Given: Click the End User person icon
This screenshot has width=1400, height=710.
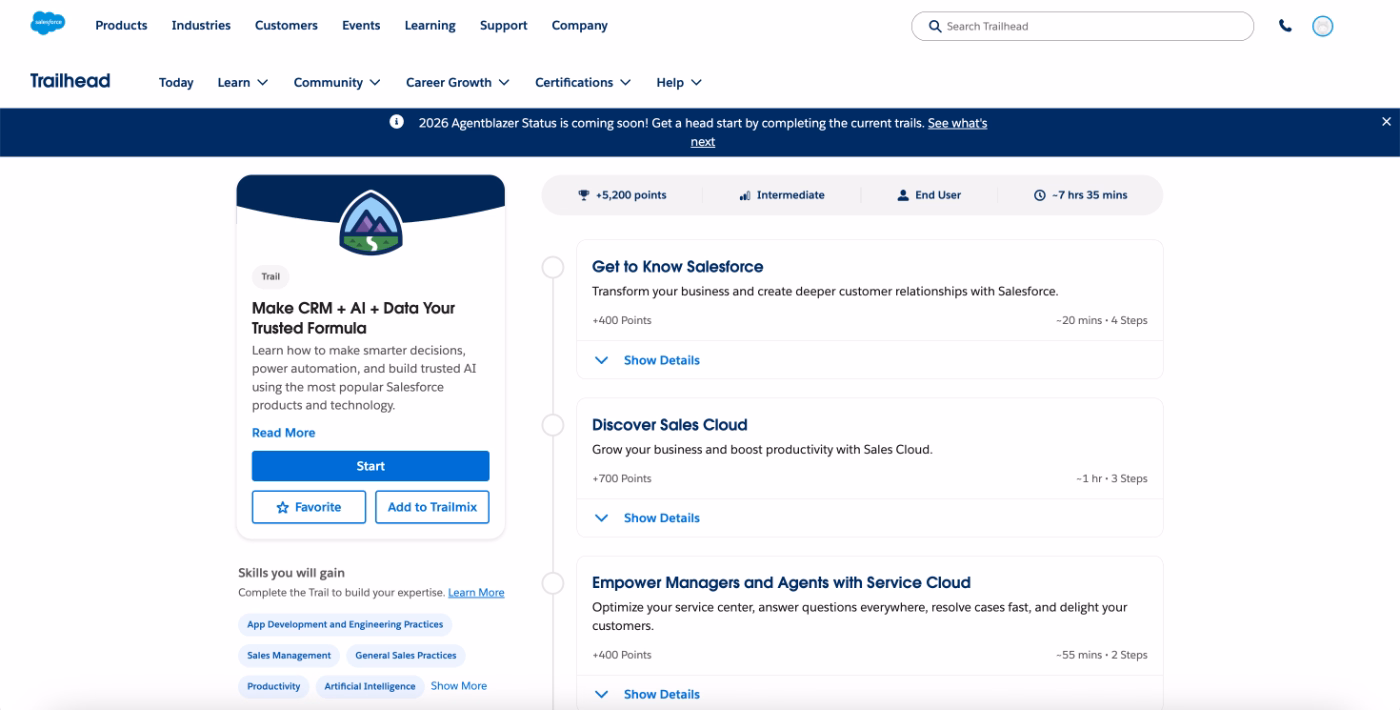Looking at the screenshot, I should coord(903,195).
